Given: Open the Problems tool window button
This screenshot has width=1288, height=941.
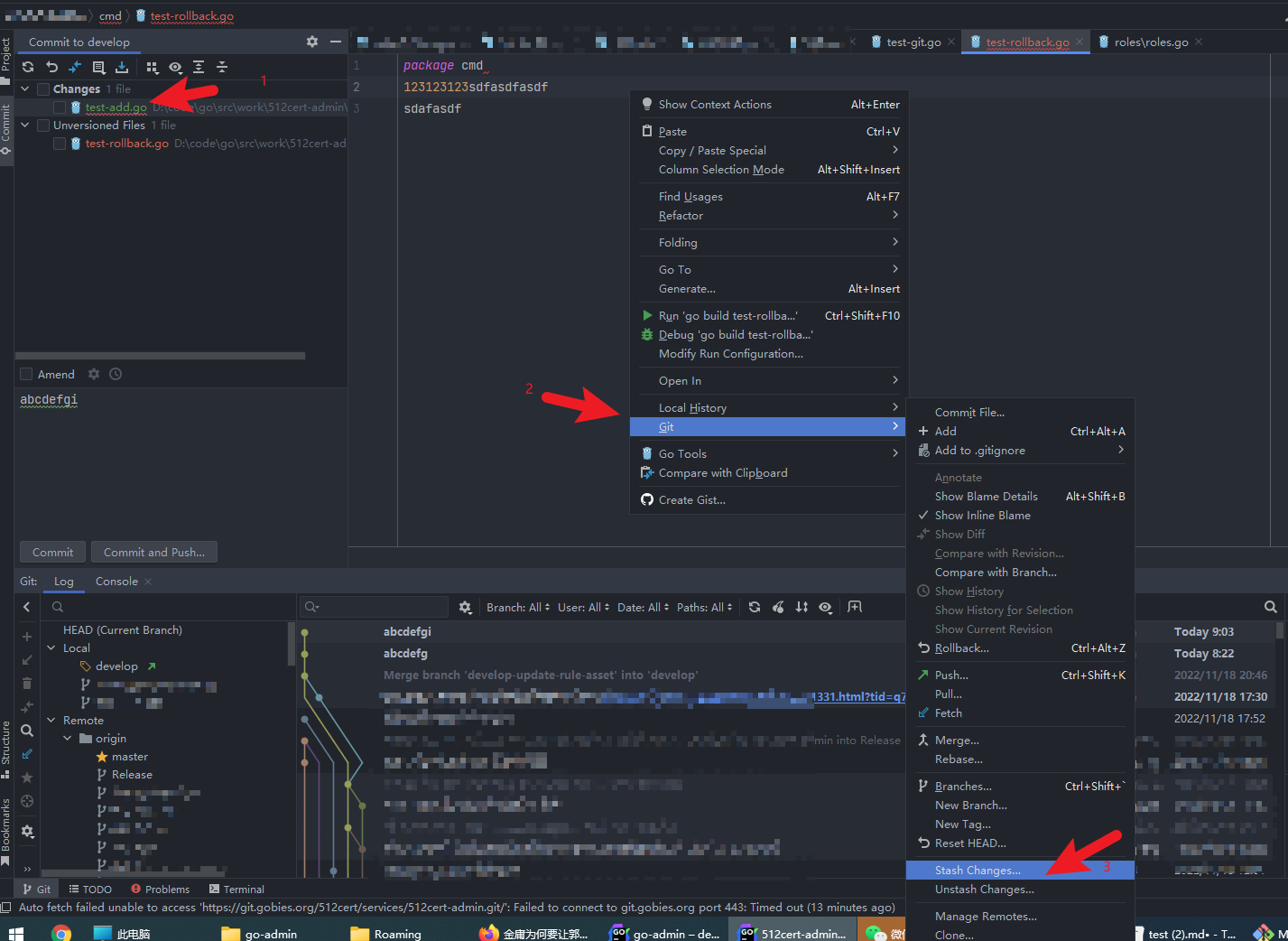Looking at the screenshot, I should click(160, 890).
